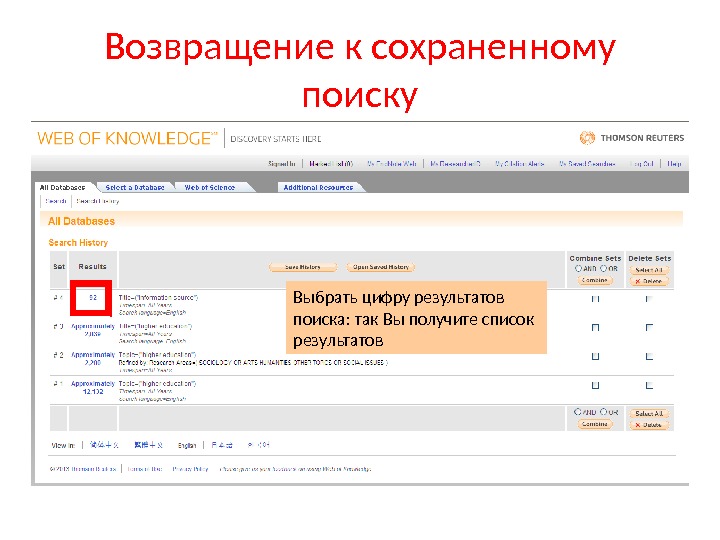Open My EndNote Web link
720x540 pixels.
point(392,163)
